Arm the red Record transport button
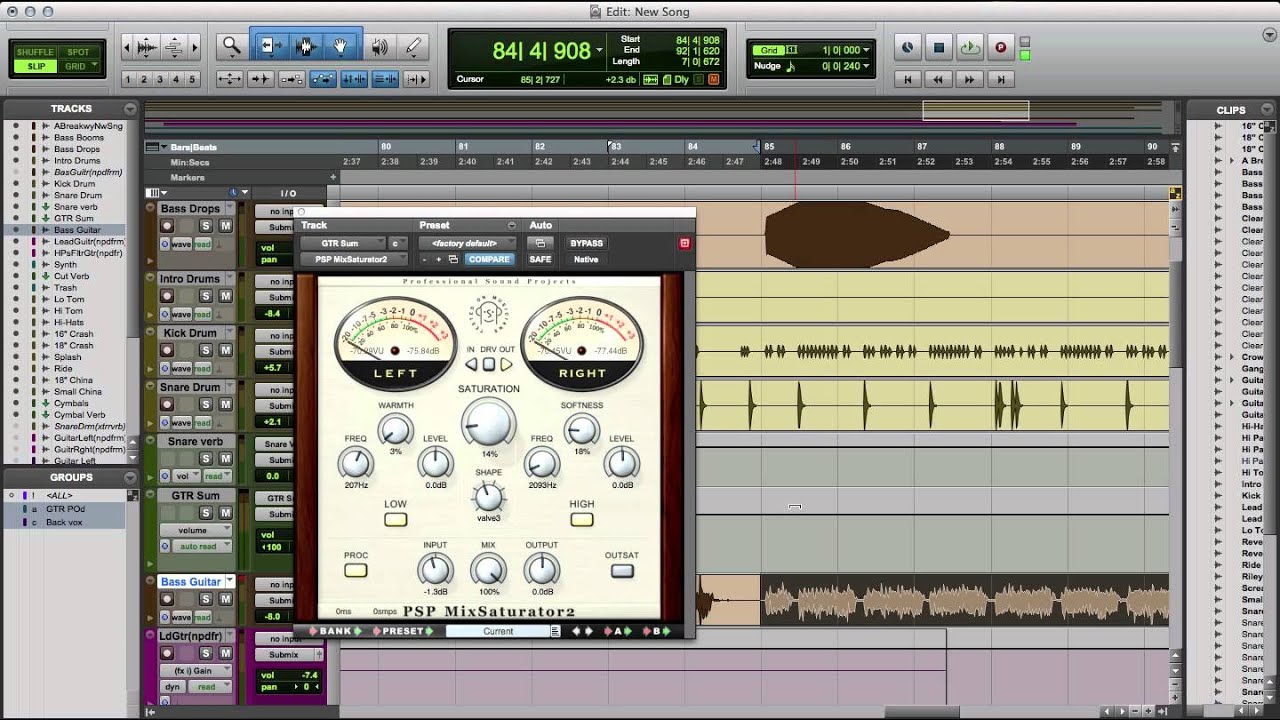Image resolution: width=1280 pixels, height=720 pixels. (x=1000, y=47)
